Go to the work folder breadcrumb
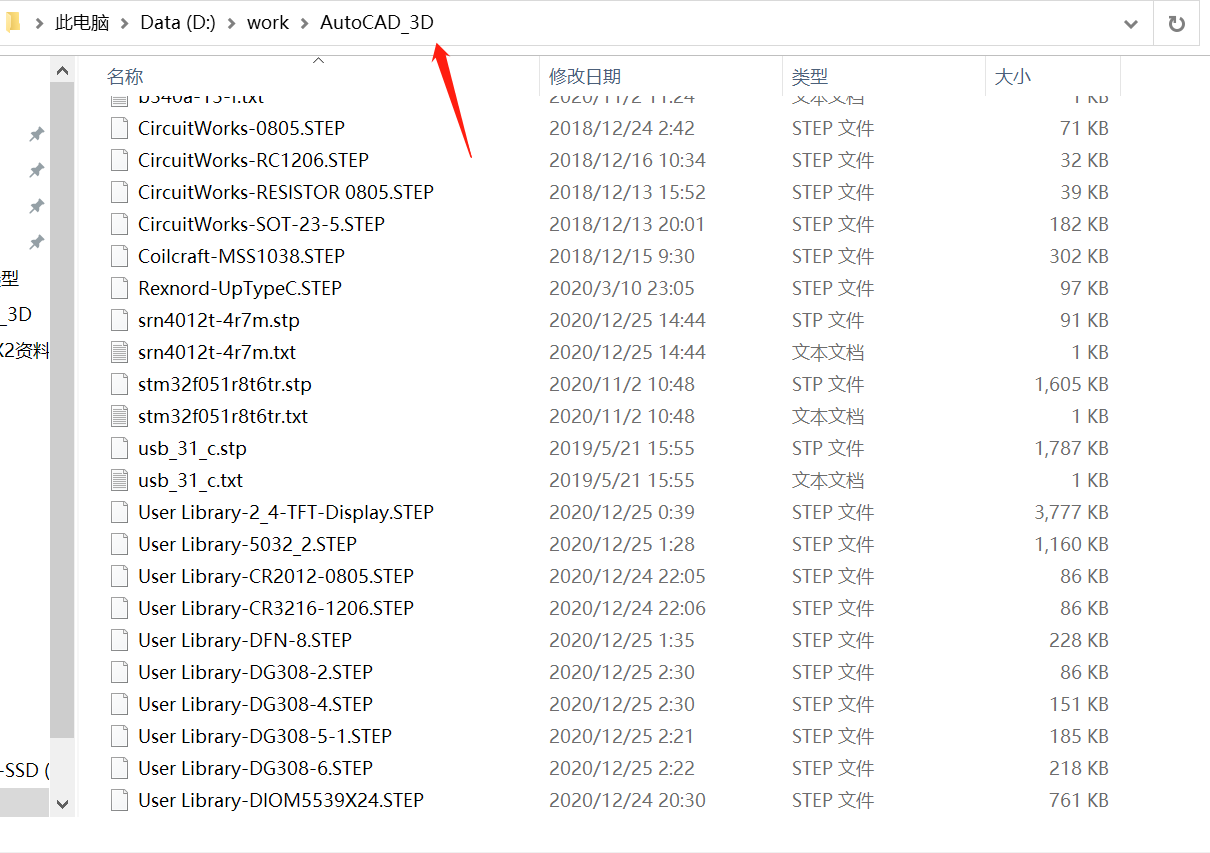This screenshot has width=1210, height=853. pos(268,23)
